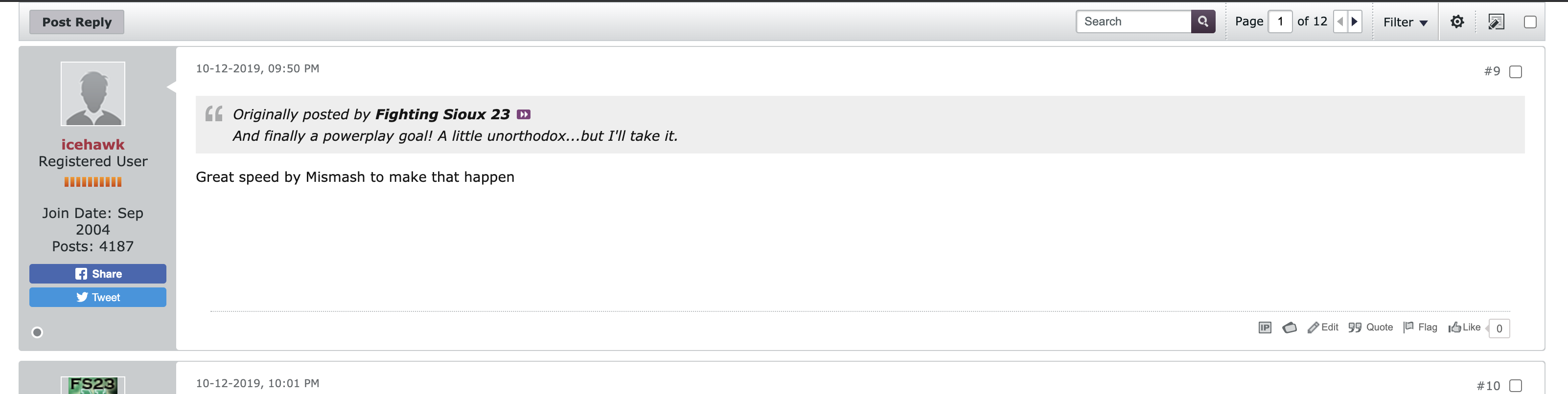Click the Flag icon on post #9

tap(1420, 327)
